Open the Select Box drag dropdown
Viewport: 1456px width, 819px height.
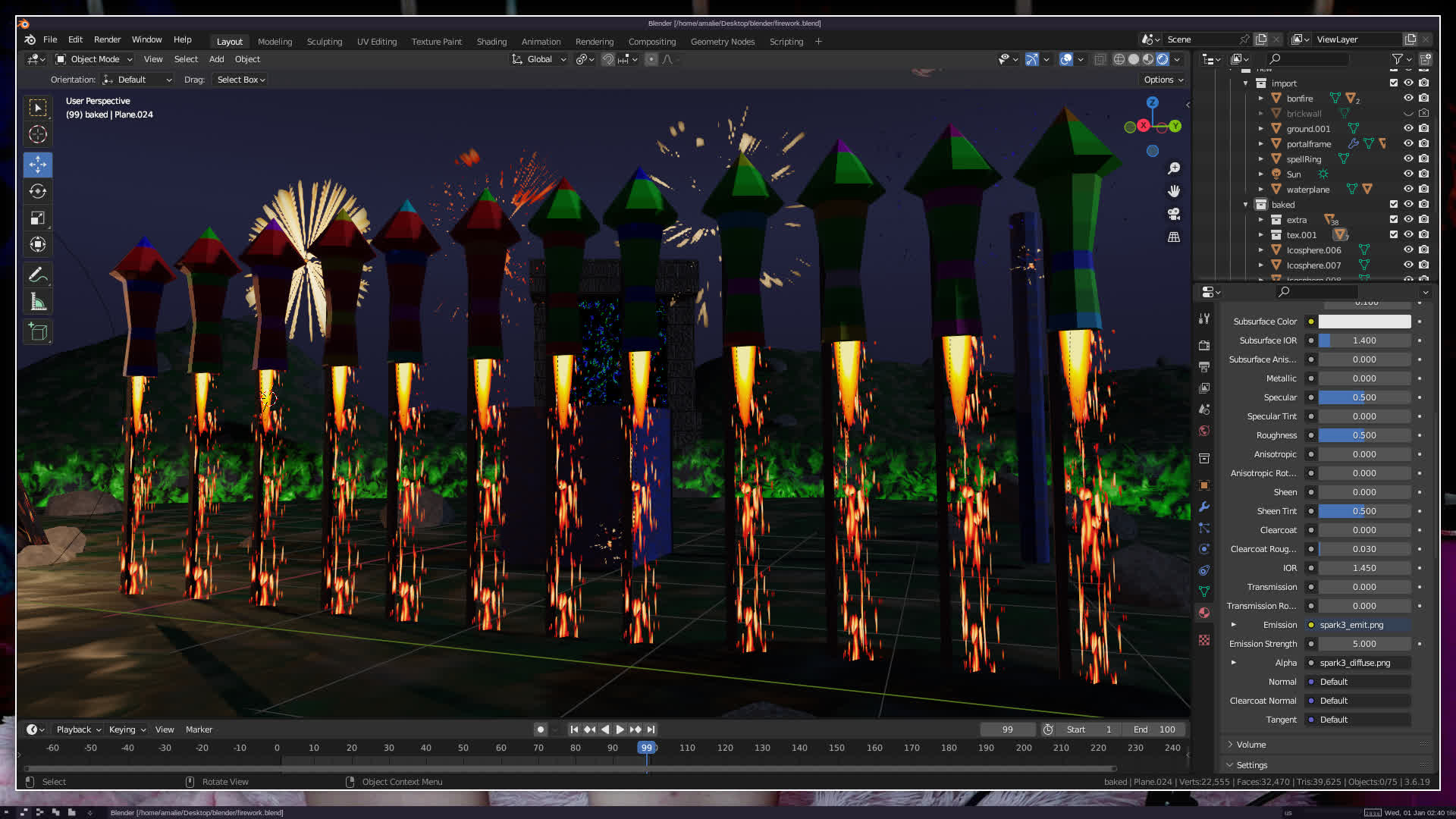point(240,80)
